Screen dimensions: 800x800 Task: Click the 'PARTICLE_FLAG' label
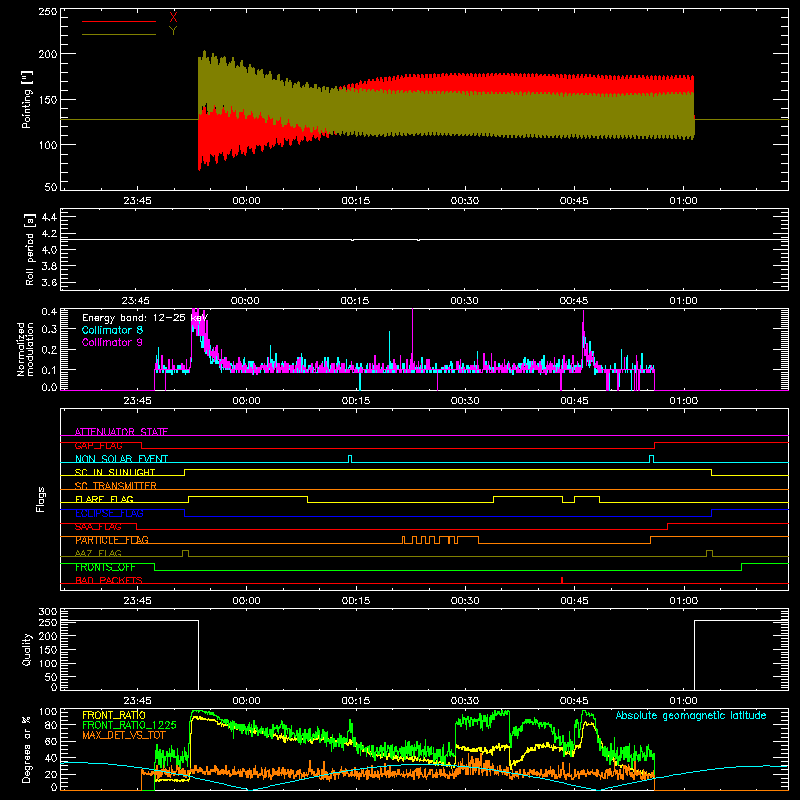[x=112, y=540]
